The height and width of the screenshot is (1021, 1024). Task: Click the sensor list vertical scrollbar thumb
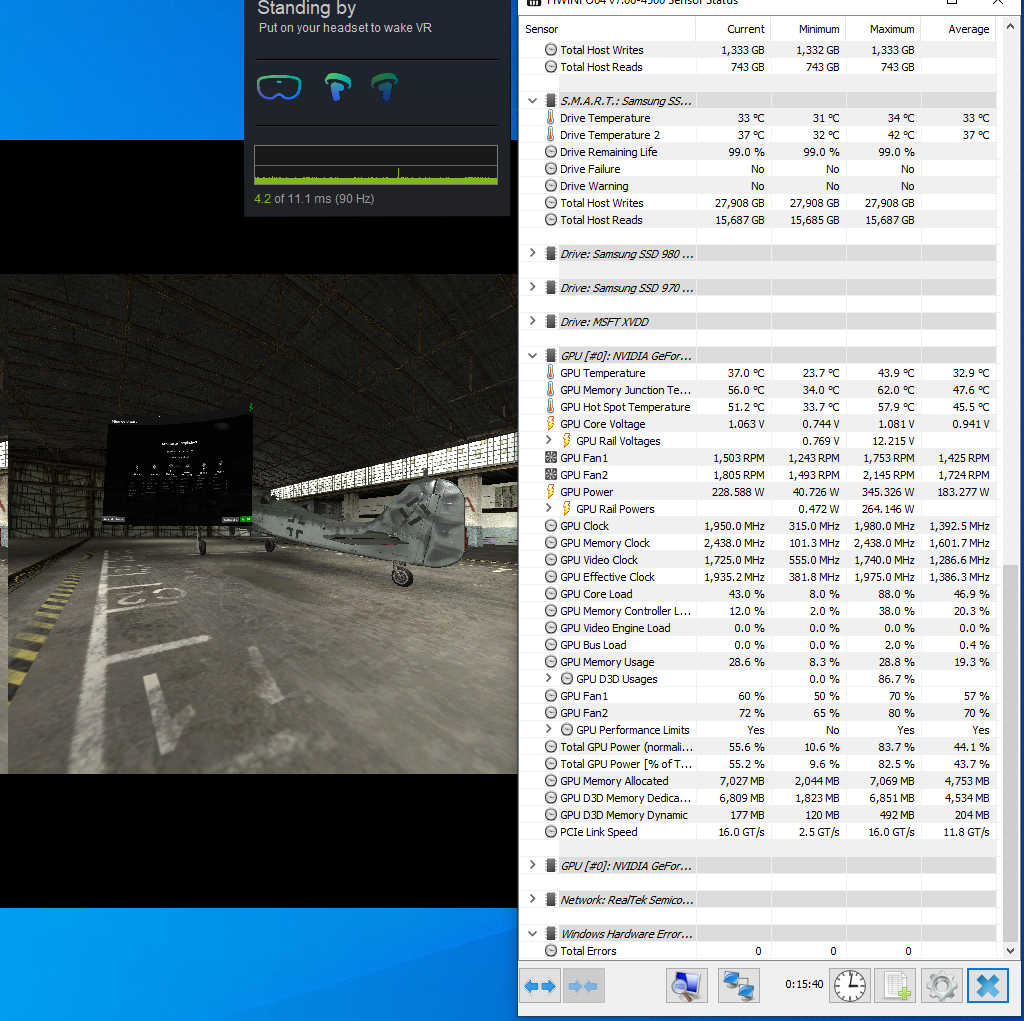click(1010, 752)
